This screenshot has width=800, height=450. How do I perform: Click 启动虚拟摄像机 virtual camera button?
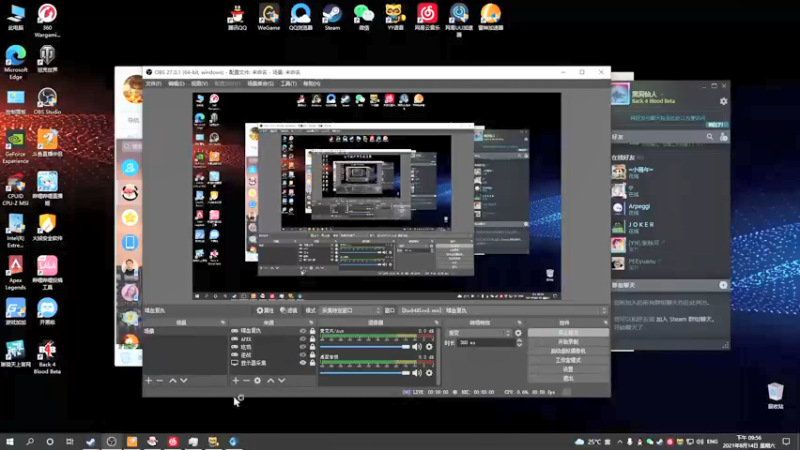[568, 351]
